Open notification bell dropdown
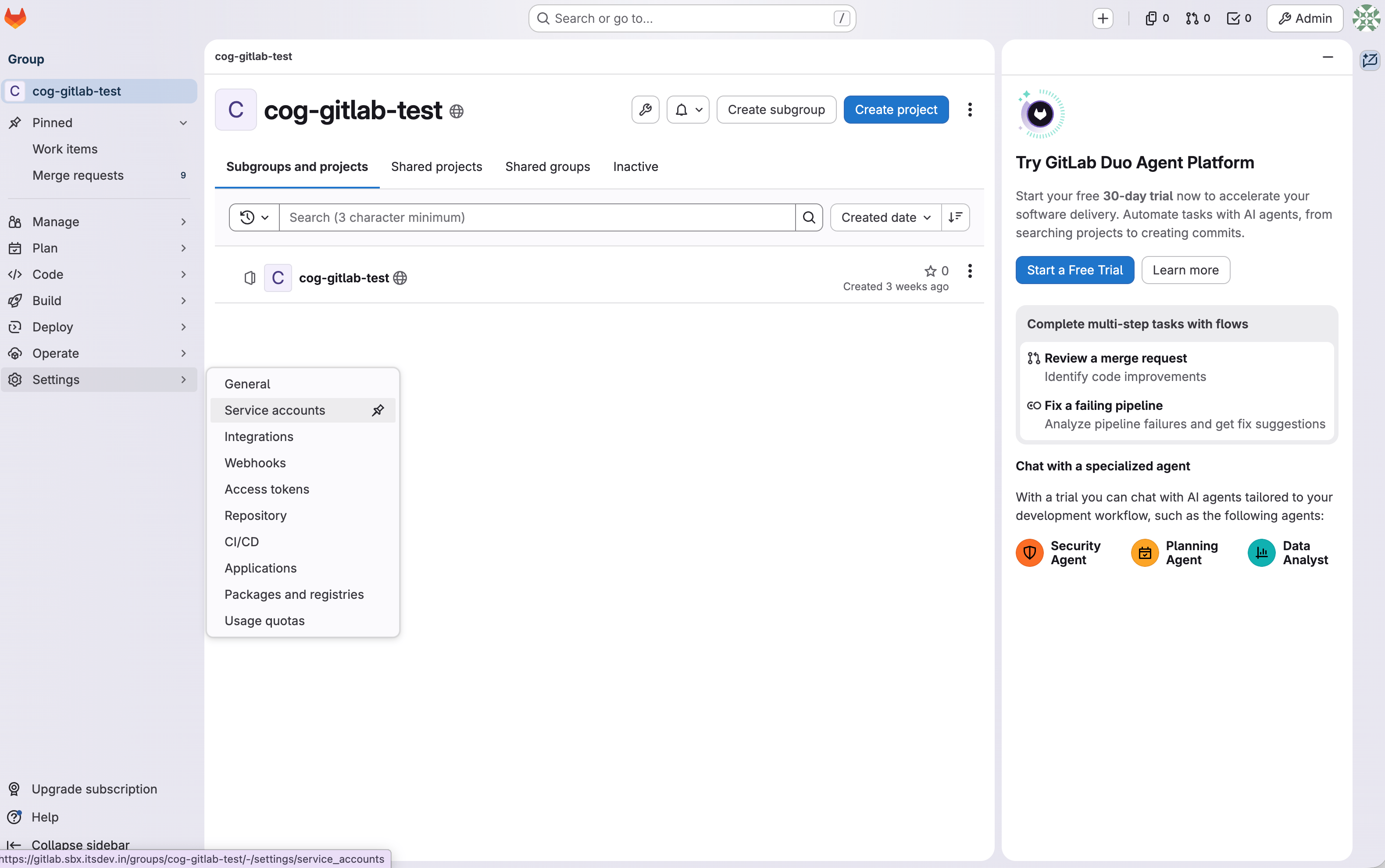Image resolution: width=1385 pixels, height=868 pixels. pyautogui.click(x=688, y=110)
